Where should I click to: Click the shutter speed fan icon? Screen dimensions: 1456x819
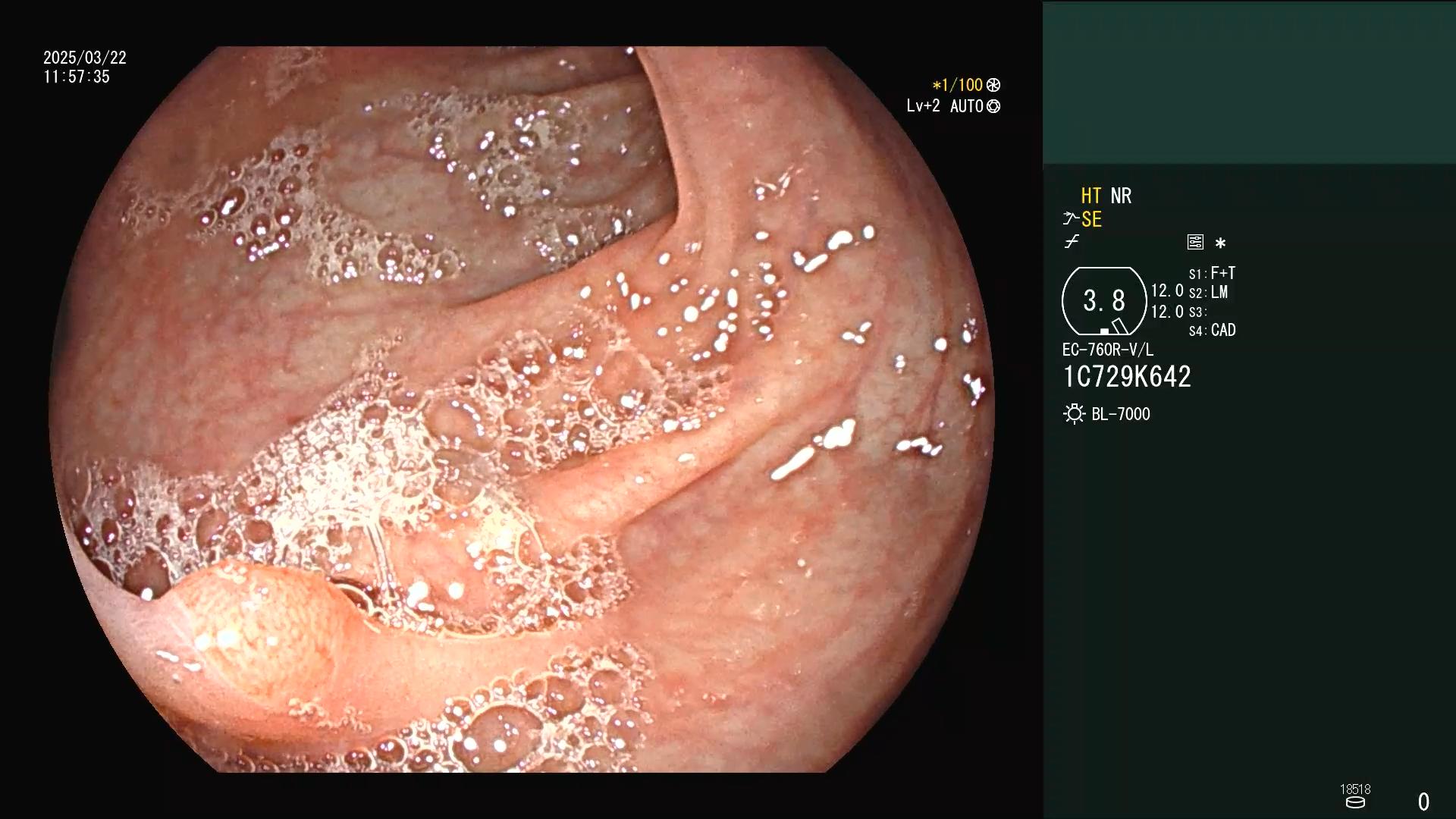[993, 85]
